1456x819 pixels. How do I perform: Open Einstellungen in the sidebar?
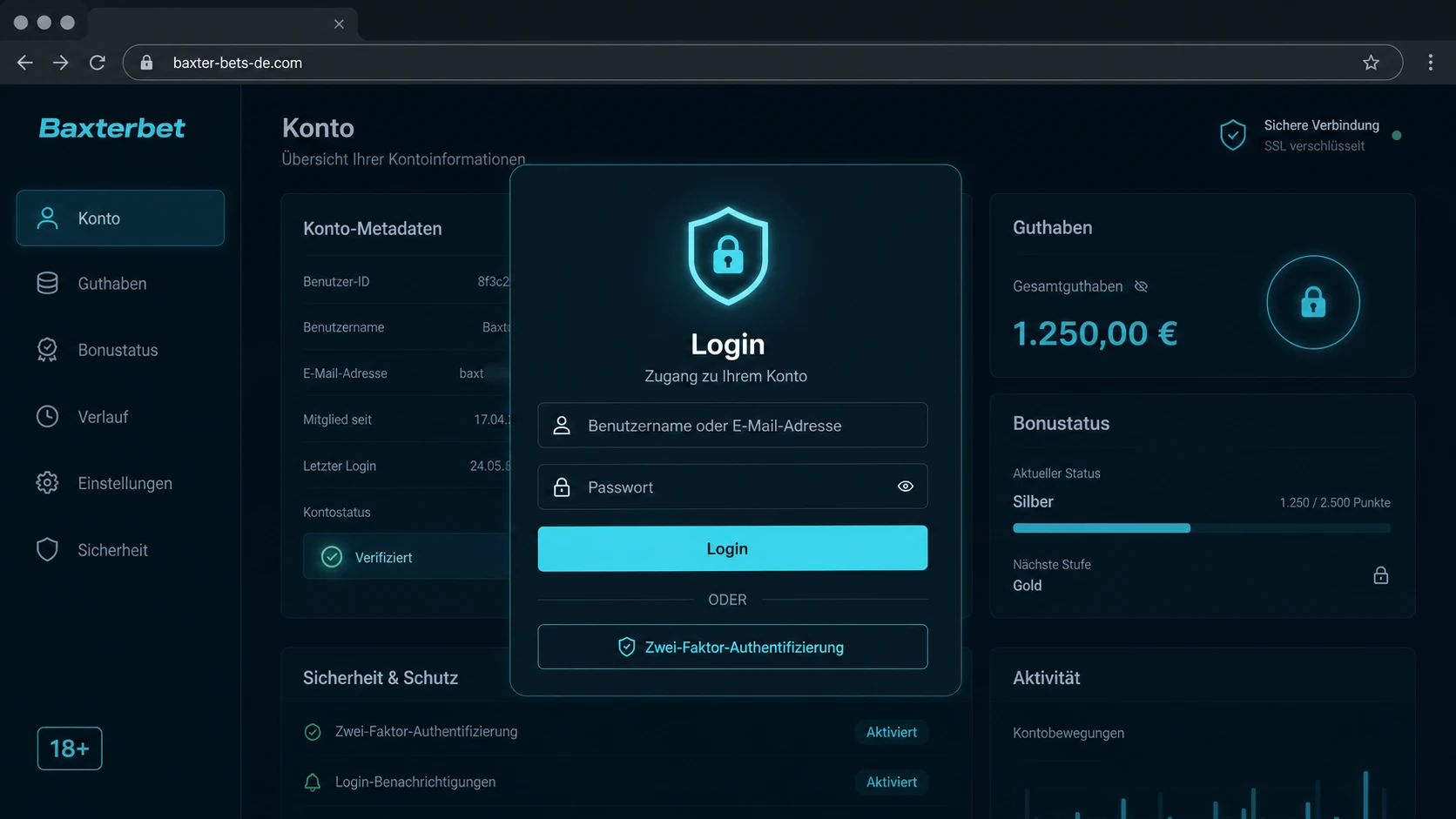click(120, 483)
